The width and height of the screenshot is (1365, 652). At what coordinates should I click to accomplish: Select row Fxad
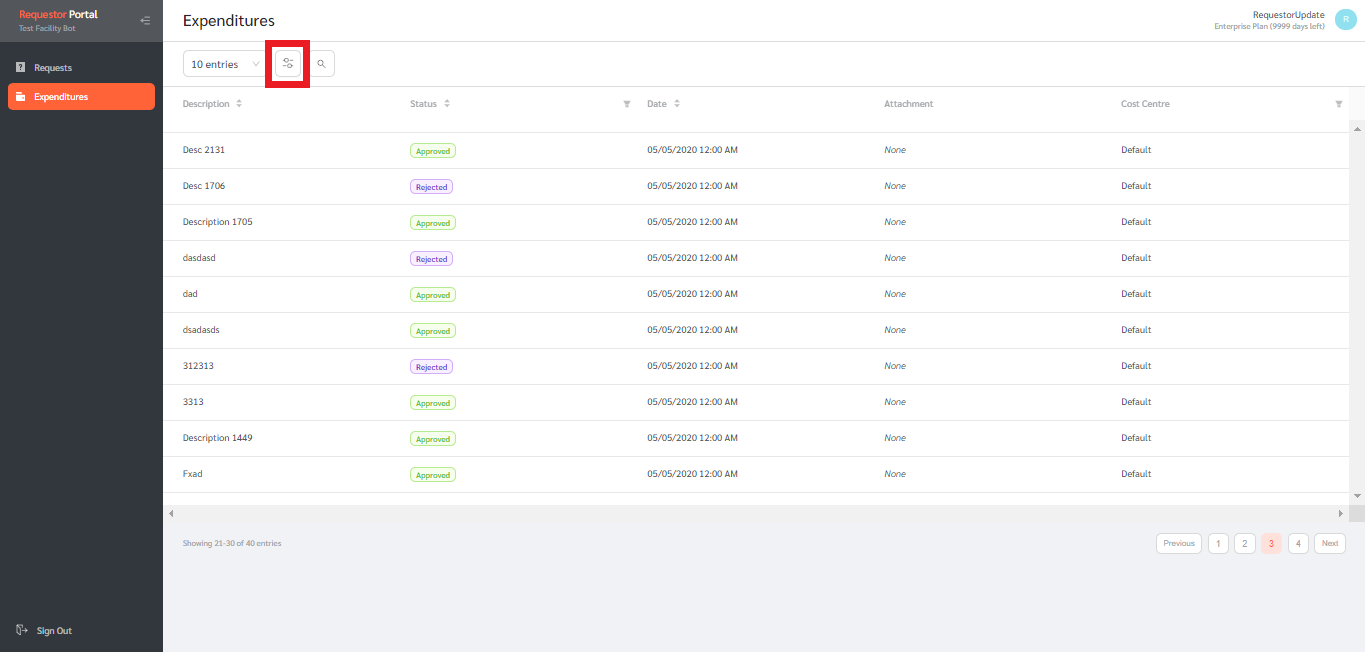pos(756,474)
